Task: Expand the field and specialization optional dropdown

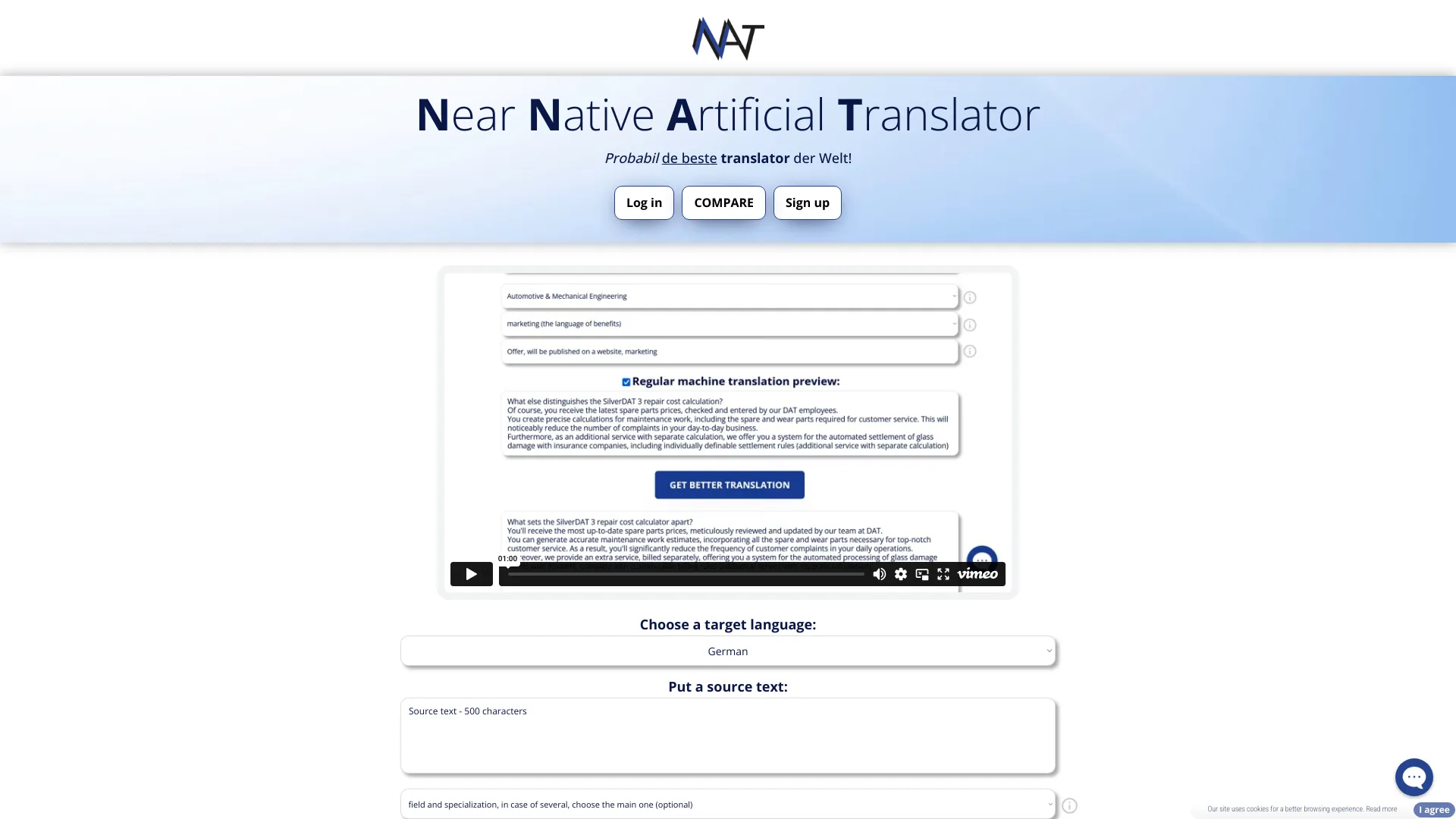Action: coord(728,804)
